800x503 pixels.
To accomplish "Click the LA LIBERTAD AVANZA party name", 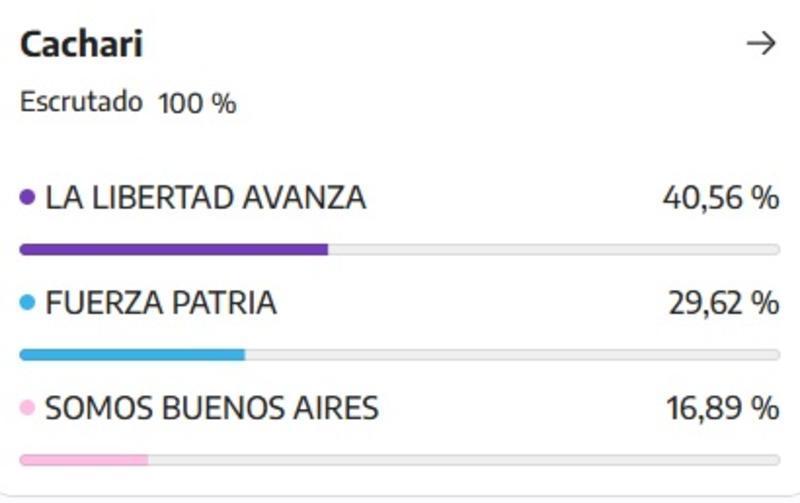I will point(206,198).
